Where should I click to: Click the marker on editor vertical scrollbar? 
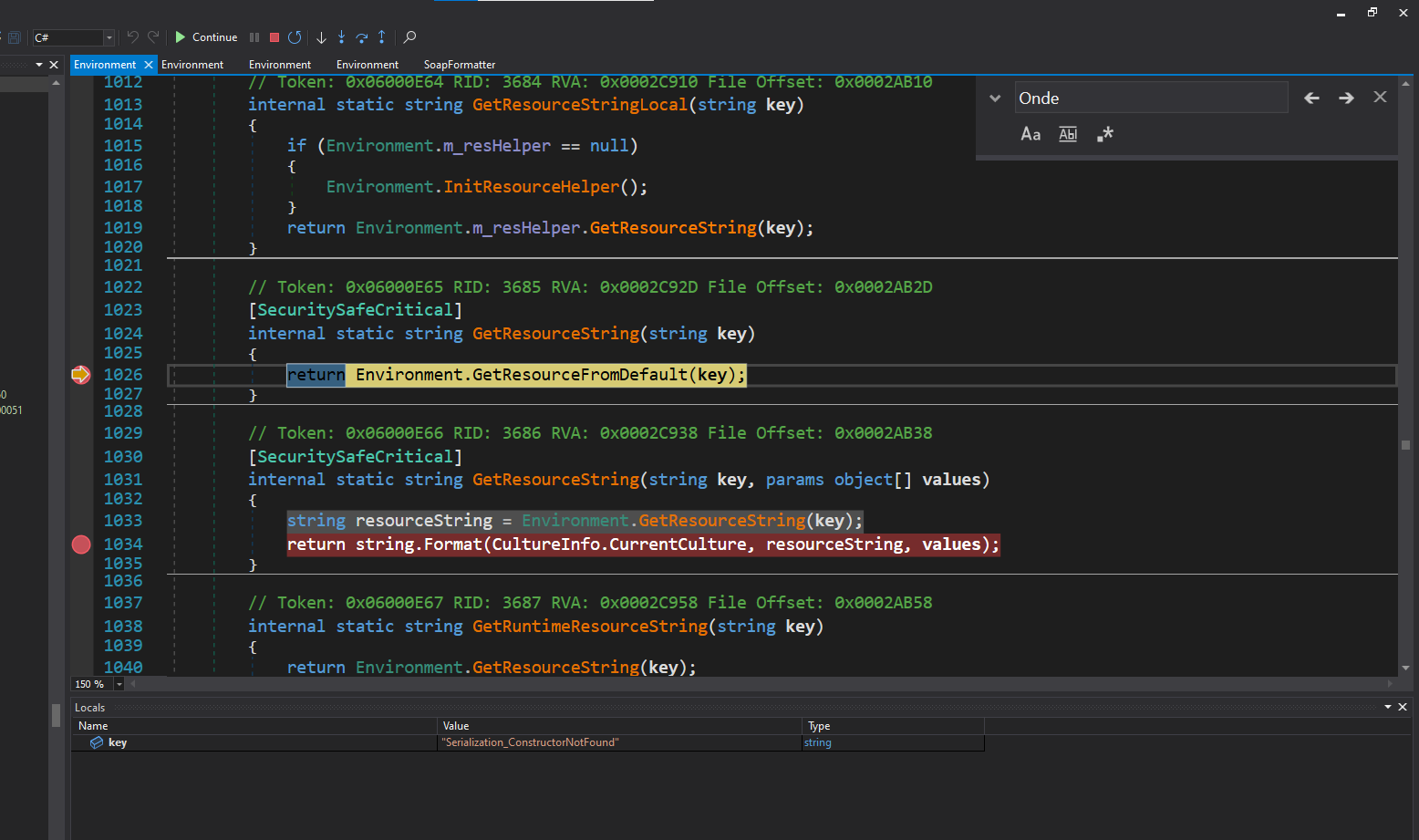pyautogui.click(x=1405, y=445)
